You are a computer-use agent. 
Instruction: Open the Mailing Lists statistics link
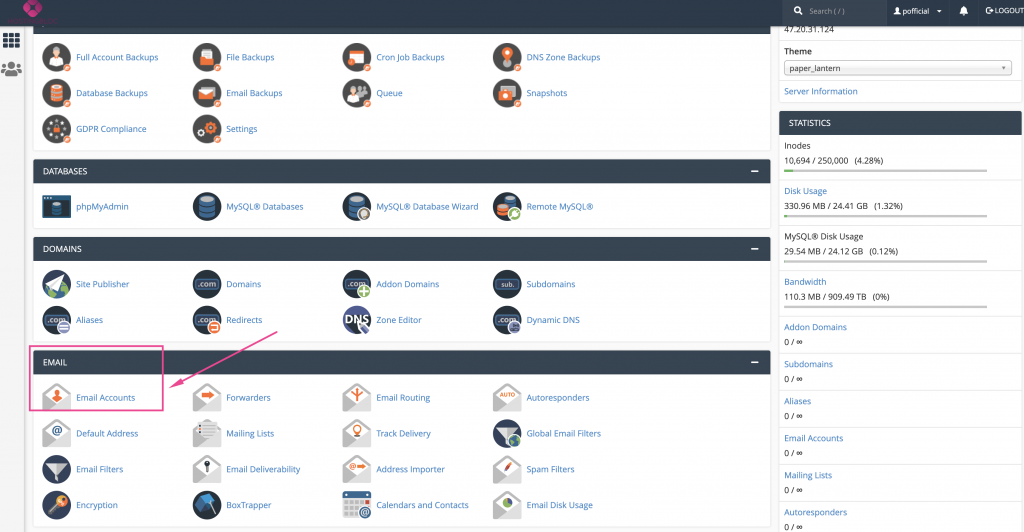point(808,475)
